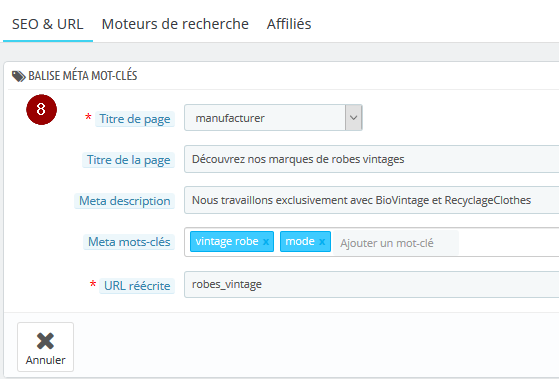Click the Annuler button
Screen dimensions: 559x379
click(46, 347)
